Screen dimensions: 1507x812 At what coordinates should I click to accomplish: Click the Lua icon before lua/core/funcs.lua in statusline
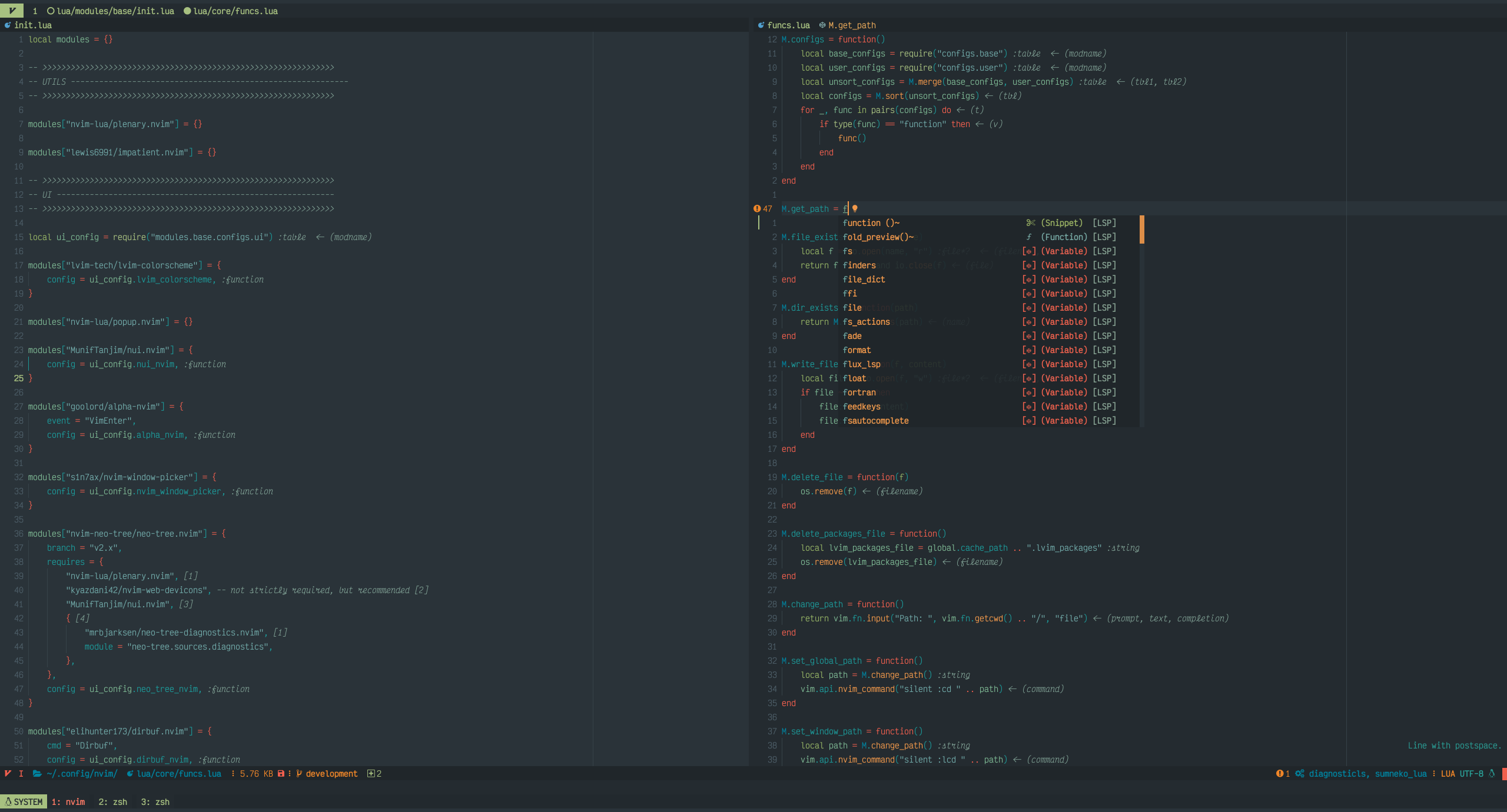130,774
